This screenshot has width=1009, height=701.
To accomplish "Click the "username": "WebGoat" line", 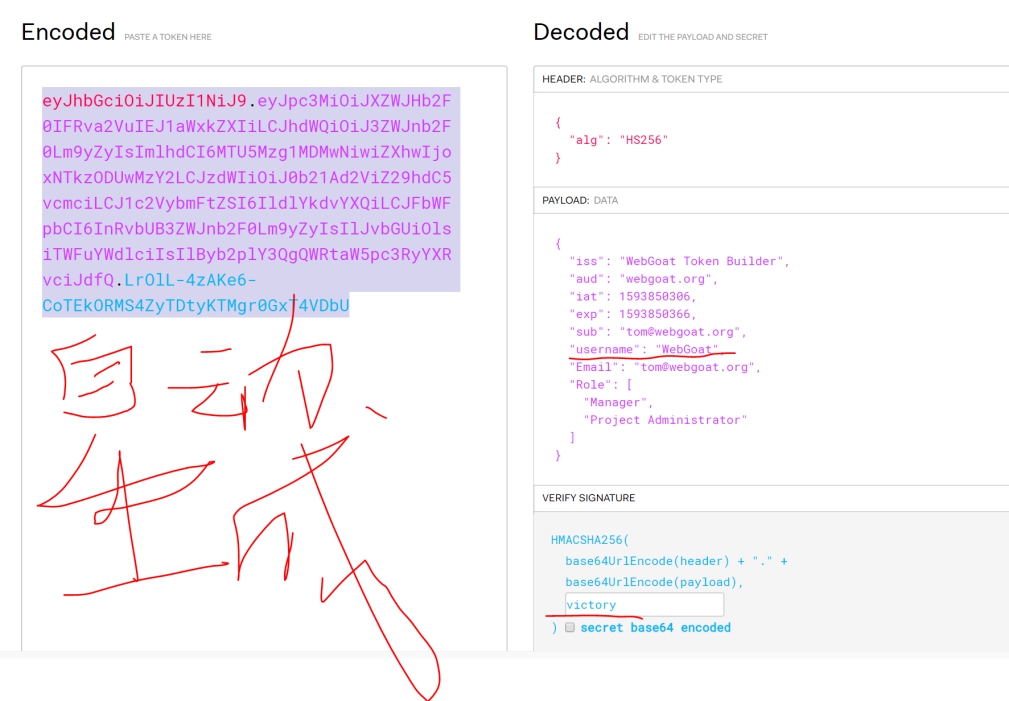I will click(x=647, y=349).
